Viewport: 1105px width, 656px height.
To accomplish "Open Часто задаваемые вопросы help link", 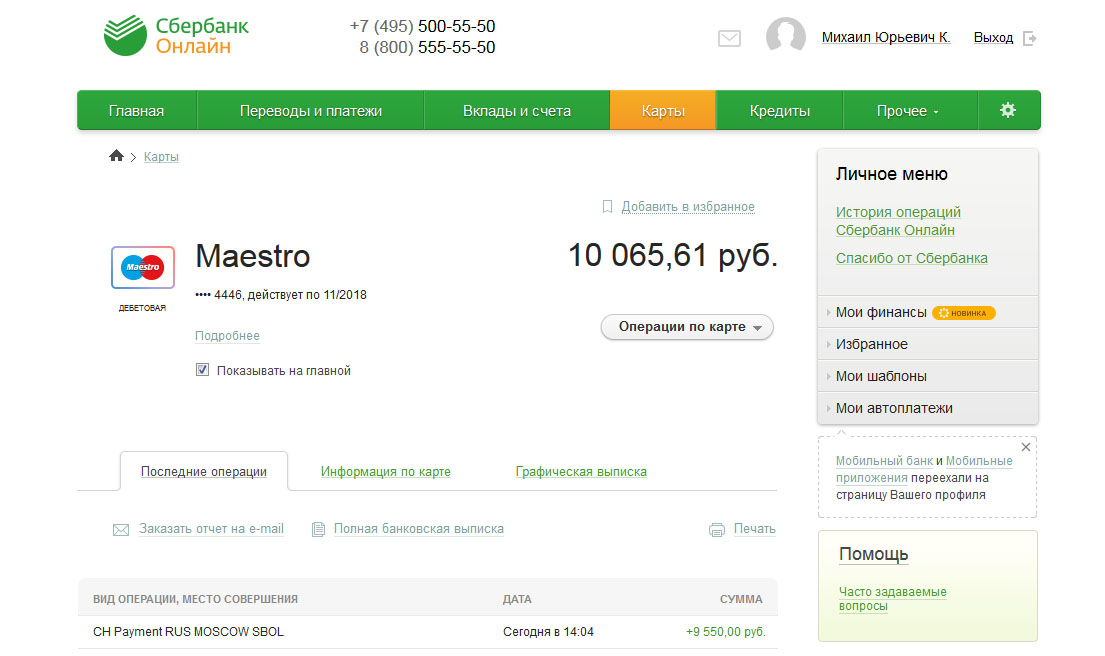I will tap(892, 599).
